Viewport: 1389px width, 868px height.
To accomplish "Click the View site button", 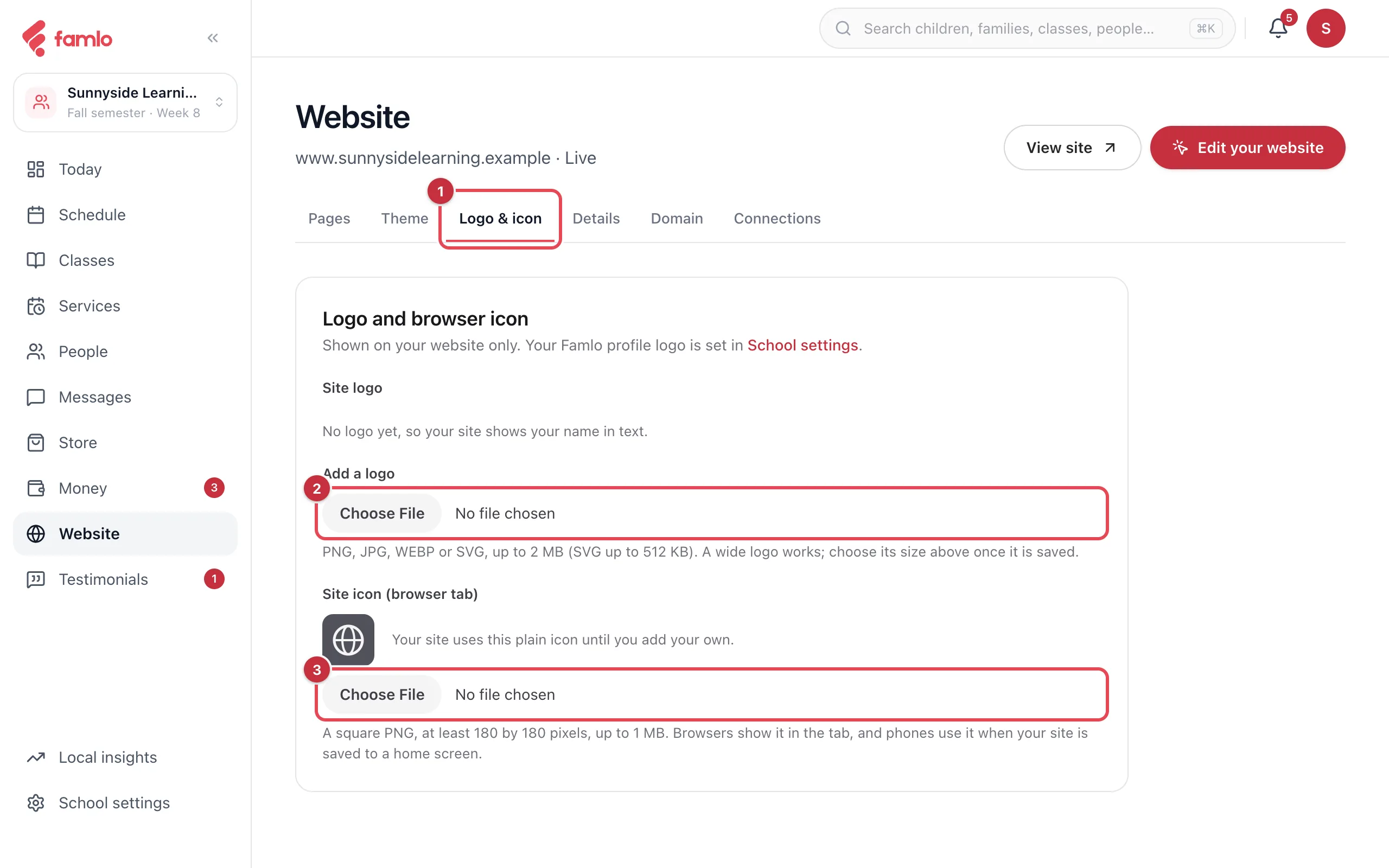I will point(1072,148).
